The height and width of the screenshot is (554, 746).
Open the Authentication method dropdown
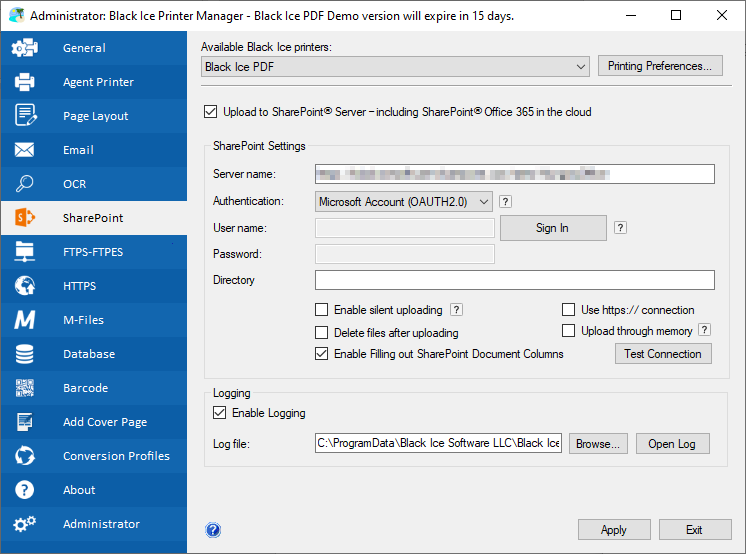tap(403, 202)
